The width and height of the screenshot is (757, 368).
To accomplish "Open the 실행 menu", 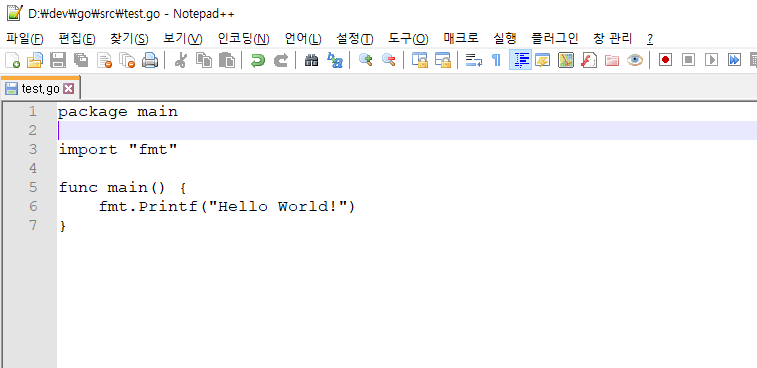I will [505, 39].
